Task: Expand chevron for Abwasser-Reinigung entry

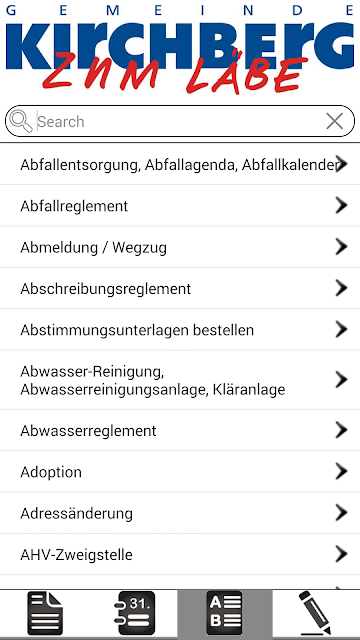Action: point(341,380)
